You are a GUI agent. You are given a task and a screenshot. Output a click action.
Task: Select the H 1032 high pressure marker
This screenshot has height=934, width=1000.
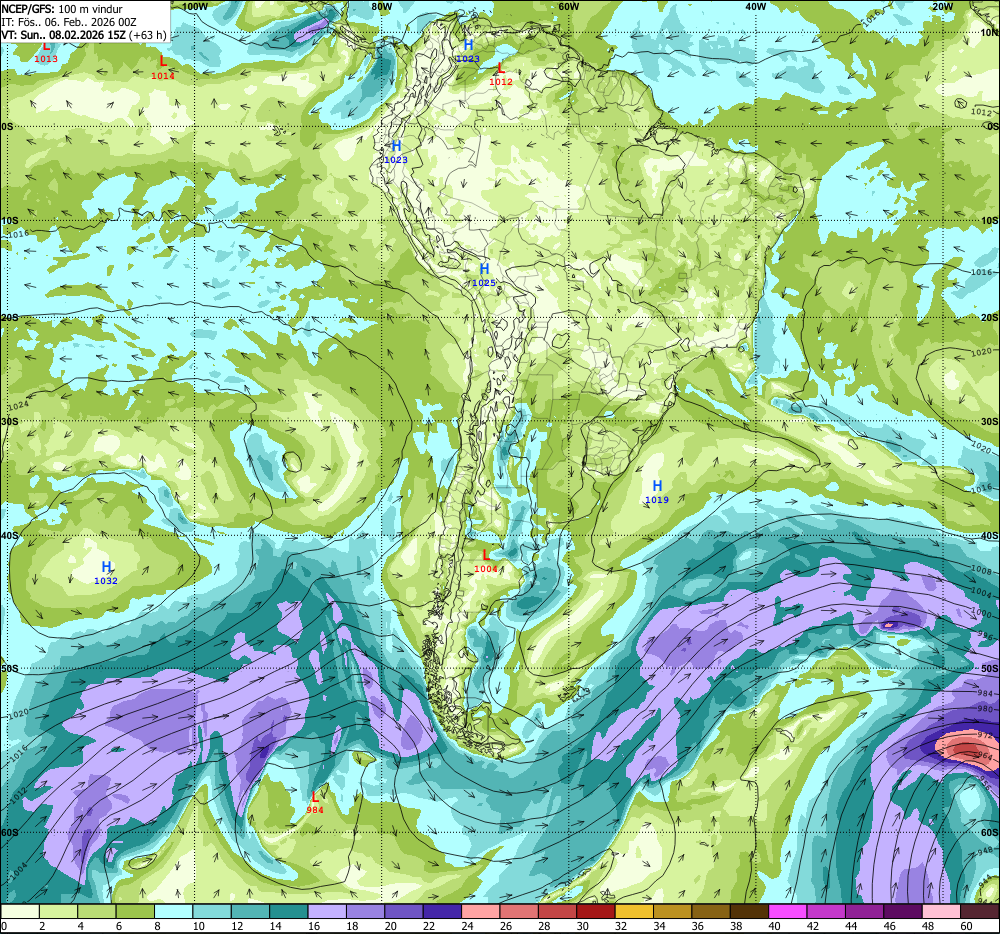pyautogui.click(x=106, y=573)
